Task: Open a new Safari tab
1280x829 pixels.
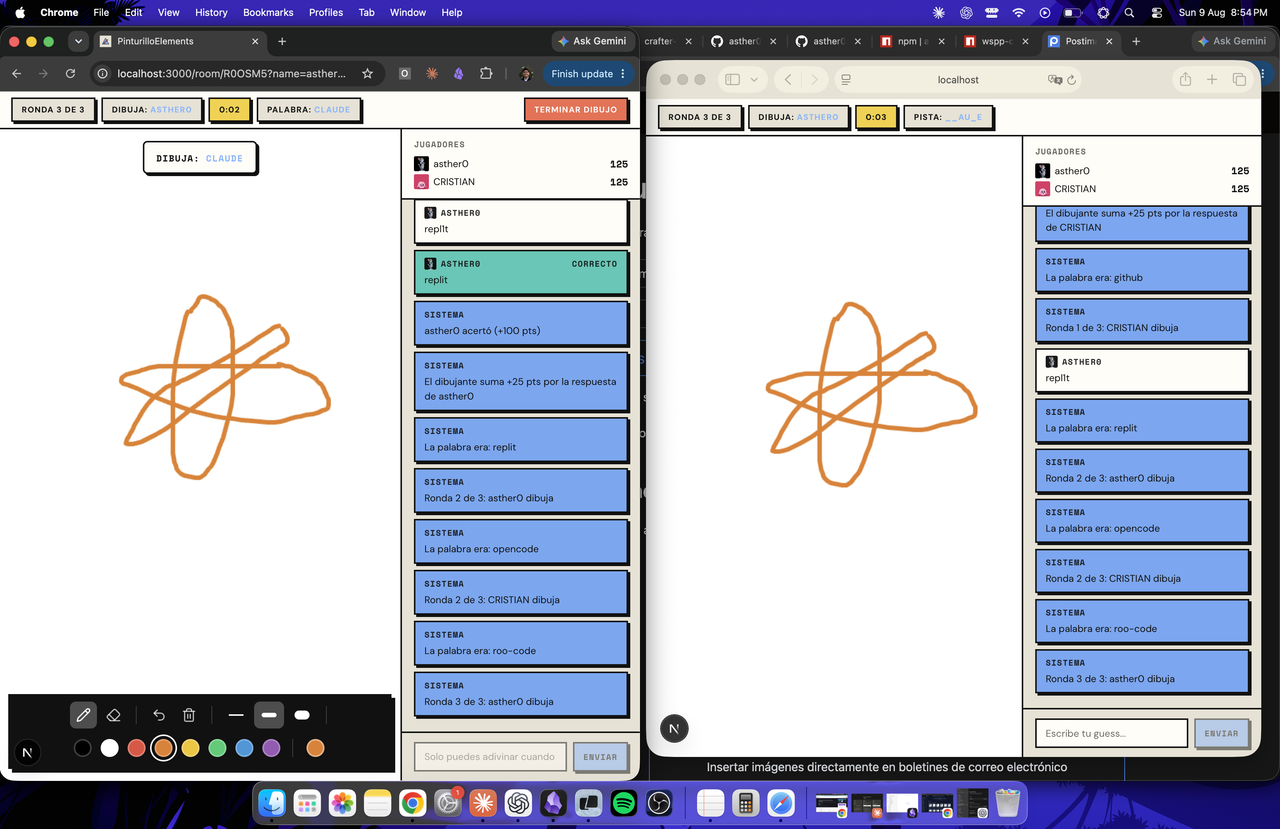Action: coord(1212,80)
